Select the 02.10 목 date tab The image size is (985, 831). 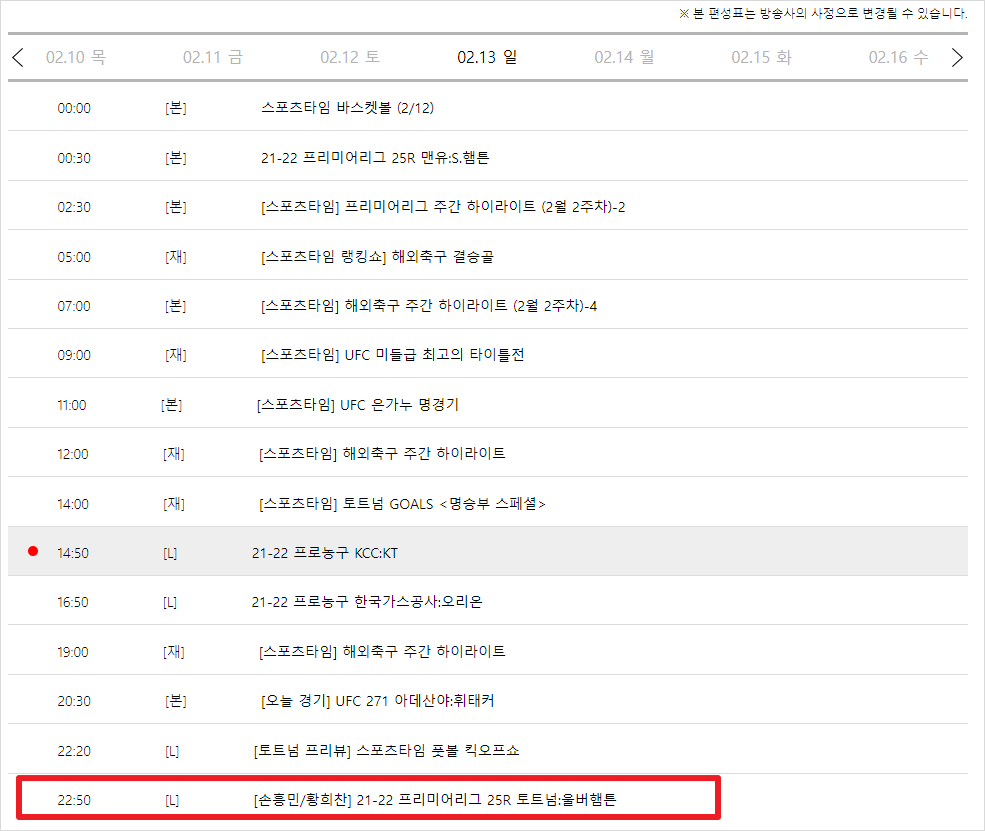[76, 58]
